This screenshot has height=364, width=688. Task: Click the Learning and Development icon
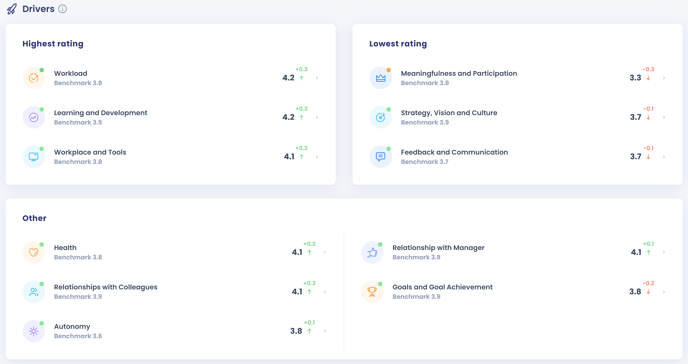34,118
